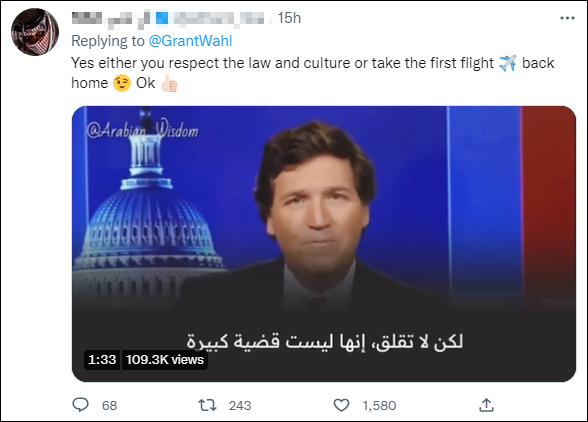Open the profile avatar picture

35,32
